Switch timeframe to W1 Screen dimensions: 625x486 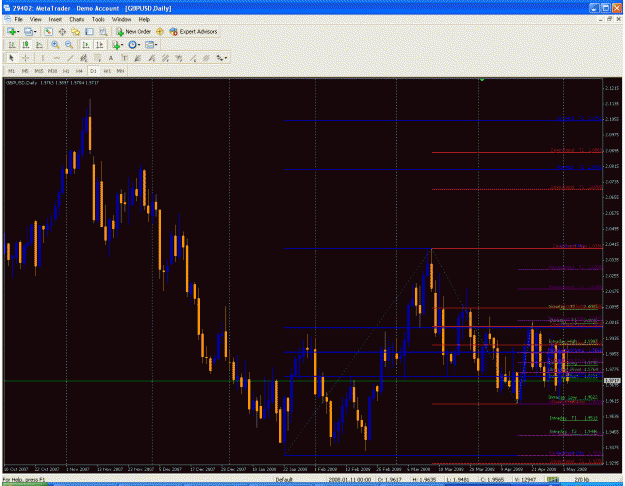click(107, 71)
